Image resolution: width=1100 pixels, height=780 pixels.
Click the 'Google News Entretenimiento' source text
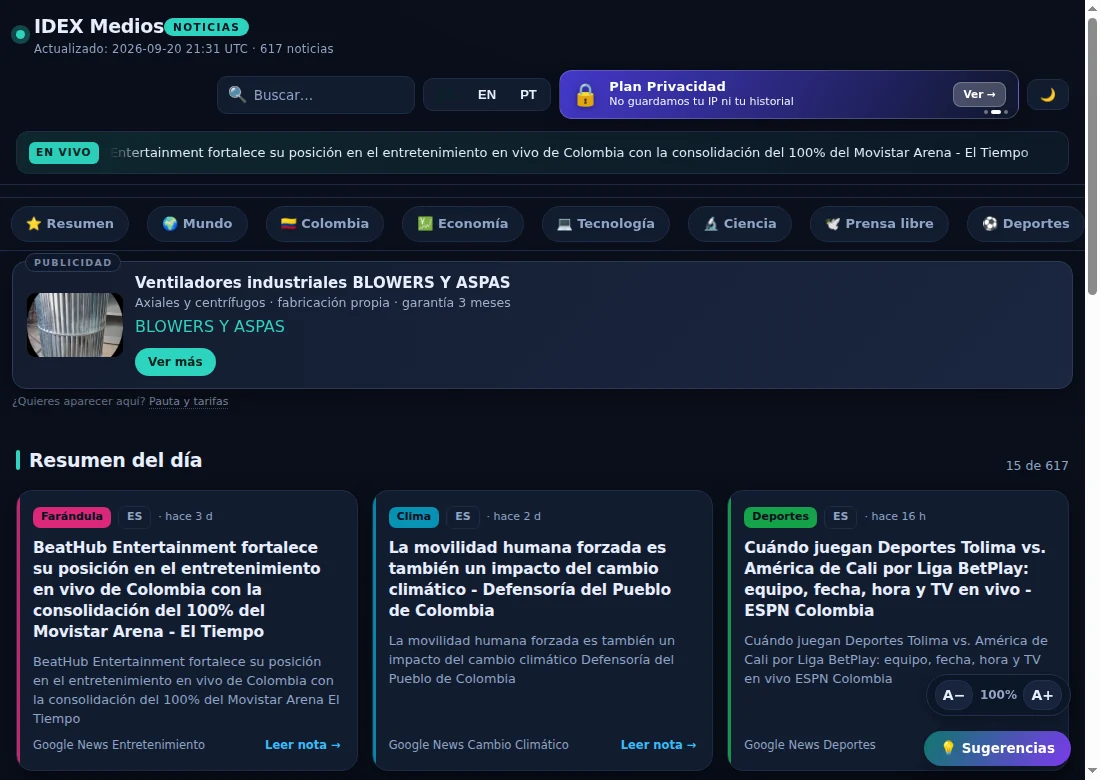coord(119,745)
